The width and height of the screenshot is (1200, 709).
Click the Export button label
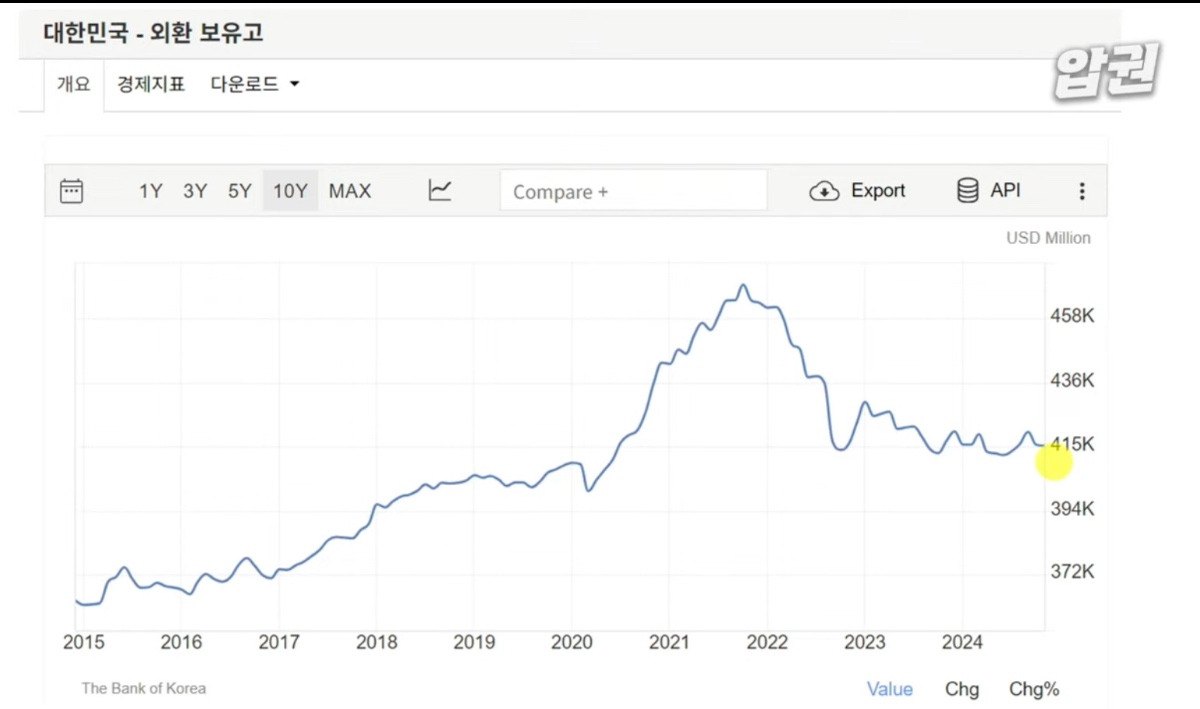878,190
